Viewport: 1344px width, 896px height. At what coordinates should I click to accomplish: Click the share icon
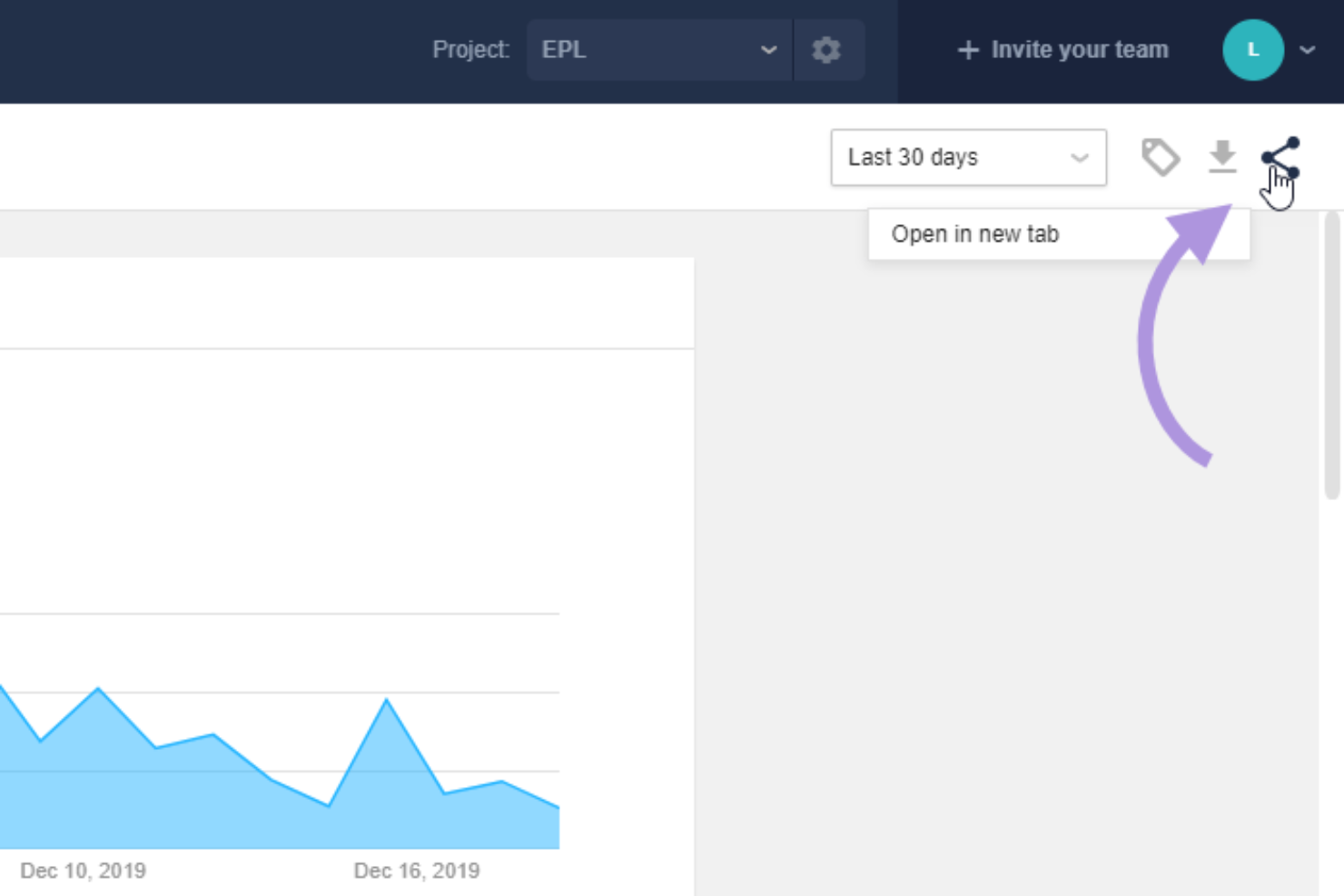pyautogui.click(x=1280, y=156)
